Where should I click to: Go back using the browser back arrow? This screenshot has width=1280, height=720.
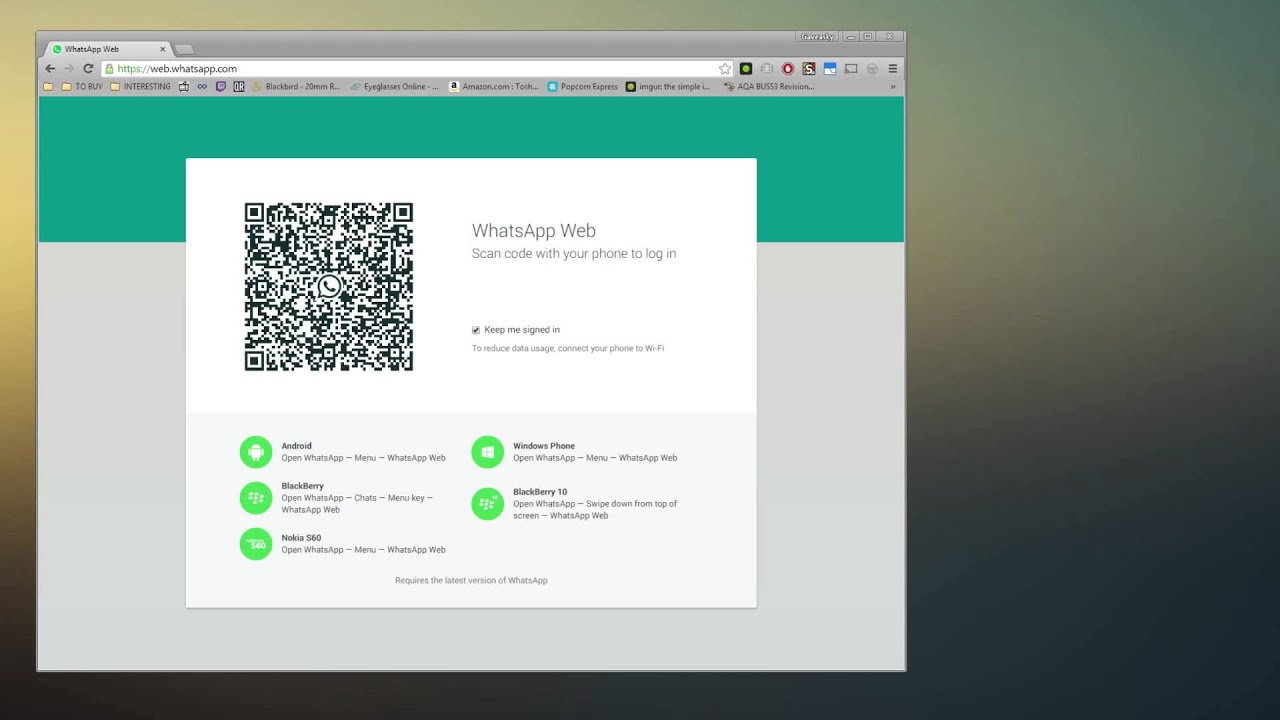(50, 69)
